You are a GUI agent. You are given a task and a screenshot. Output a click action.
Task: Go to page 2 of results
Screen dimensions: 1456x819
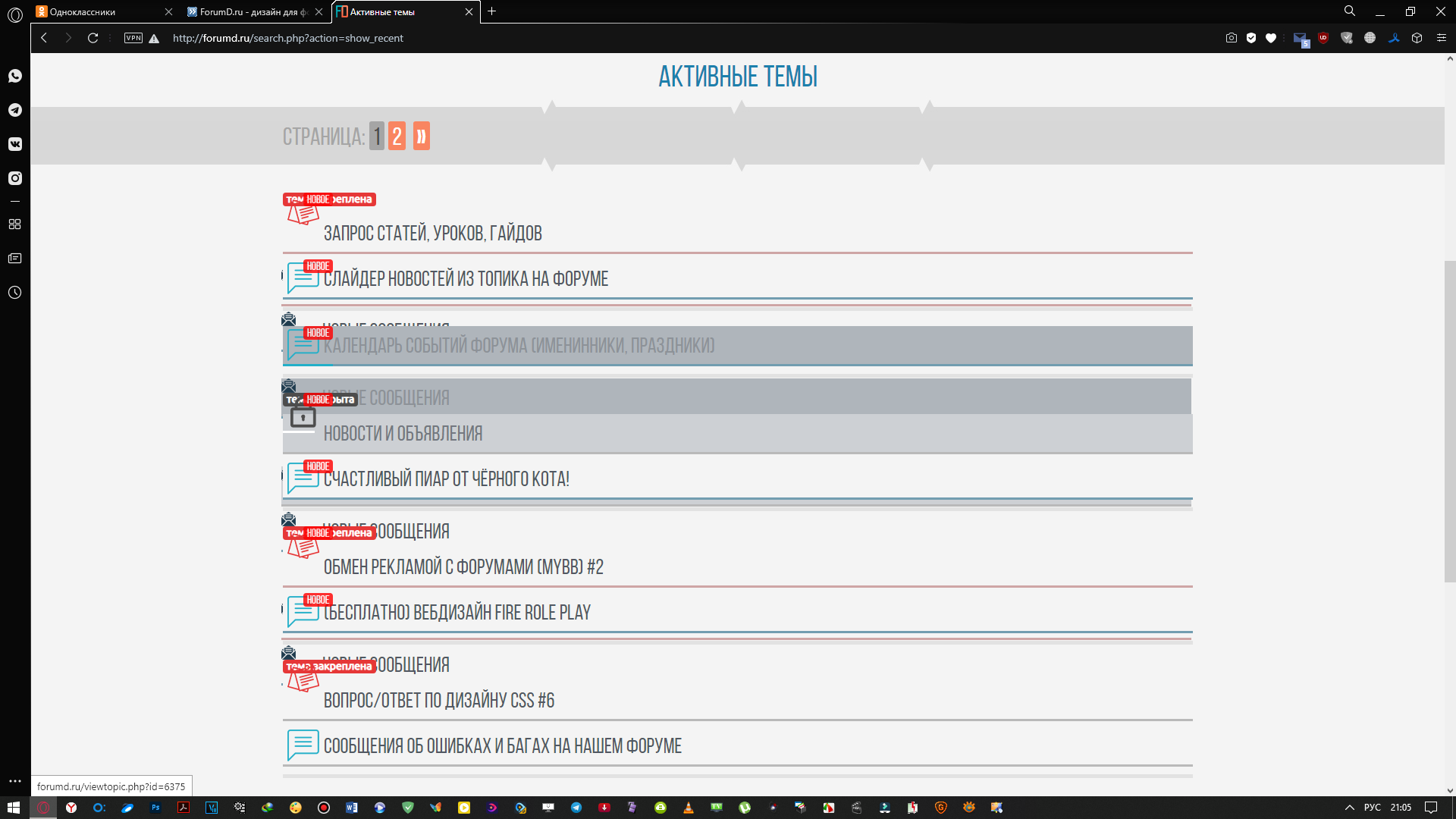pyautogui.click(x=397, y=136)
